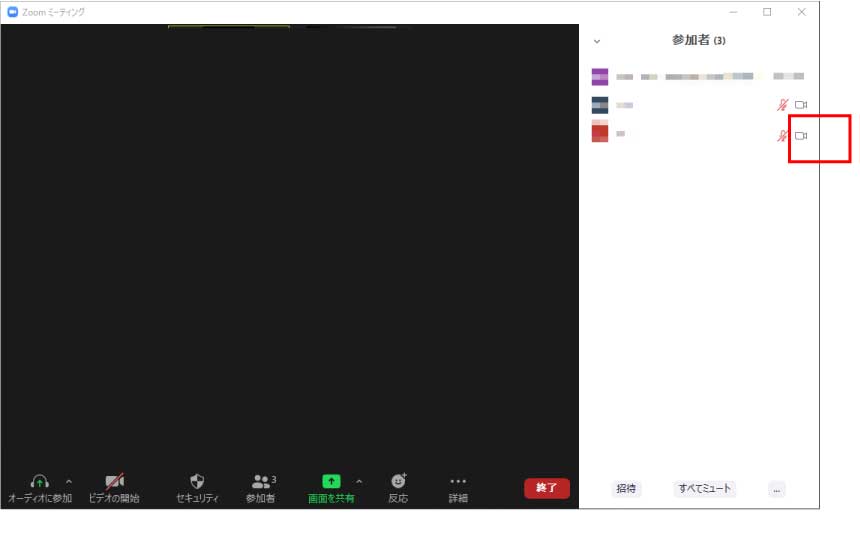Start video with the crossed-out camera icon
Viewport: 860px width, 551px height.
point(114,482)
